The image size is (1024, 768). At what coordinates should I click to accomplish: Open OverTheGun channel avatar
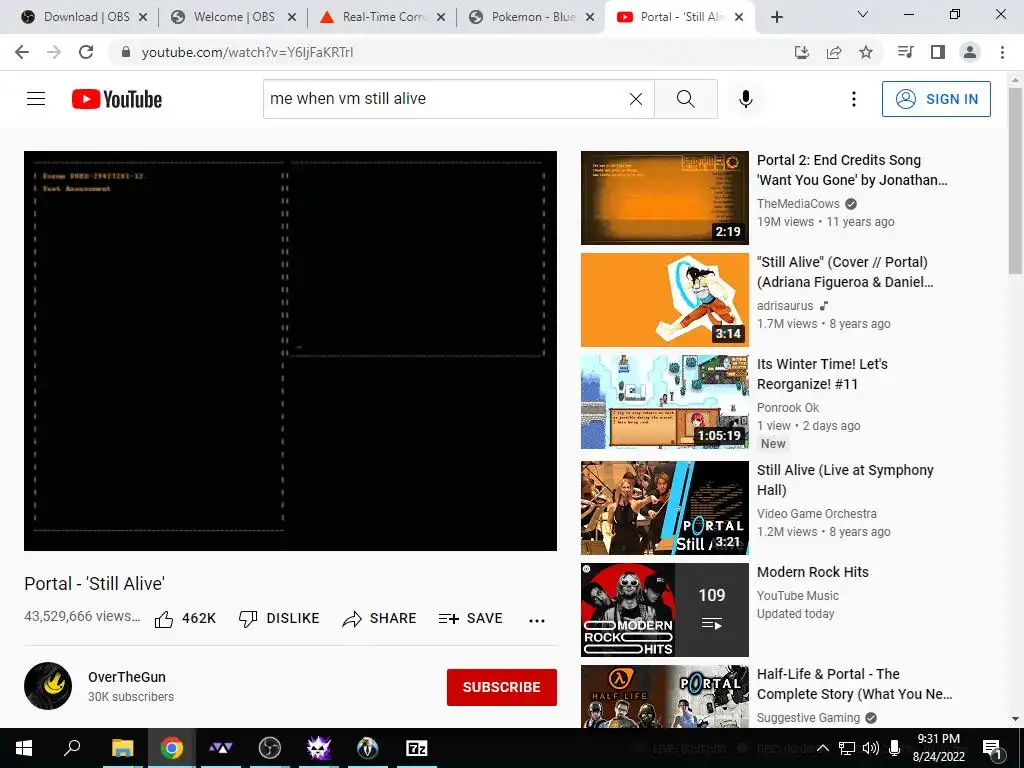pyautogui.click(x=48, y=686)
